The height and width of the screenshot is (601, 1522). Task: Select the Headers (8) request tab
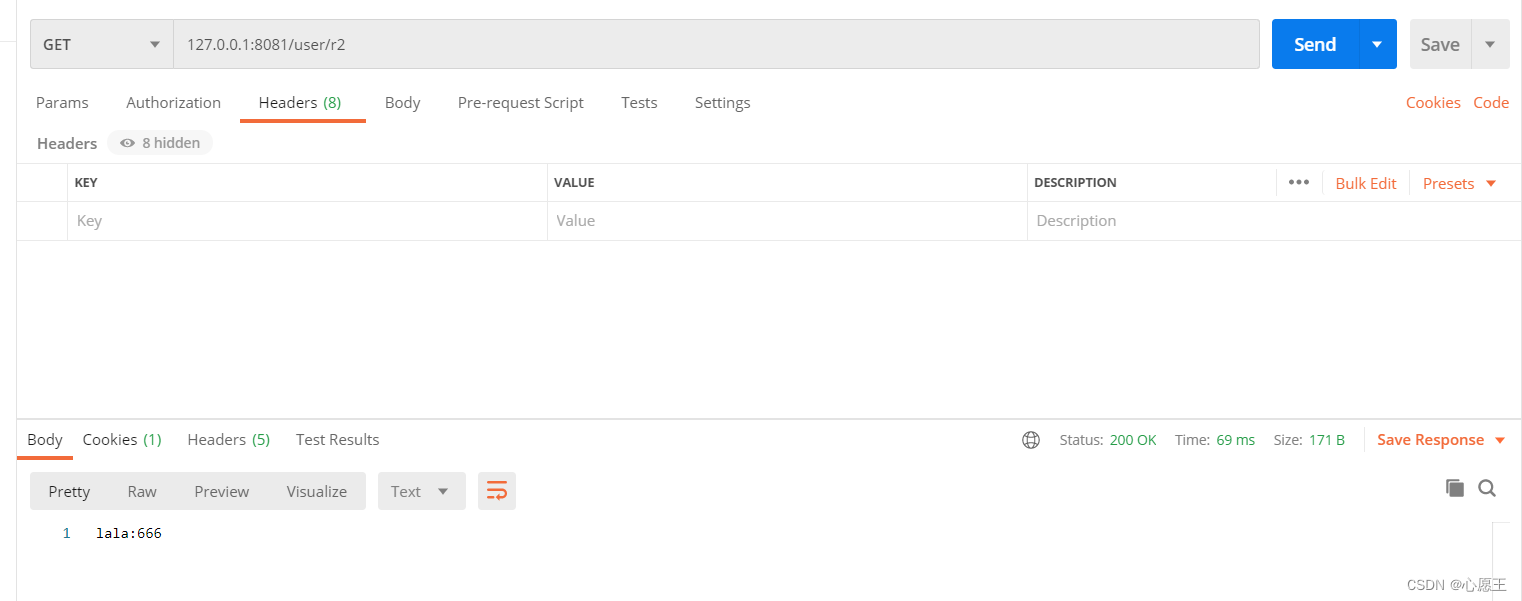point(300,102)
